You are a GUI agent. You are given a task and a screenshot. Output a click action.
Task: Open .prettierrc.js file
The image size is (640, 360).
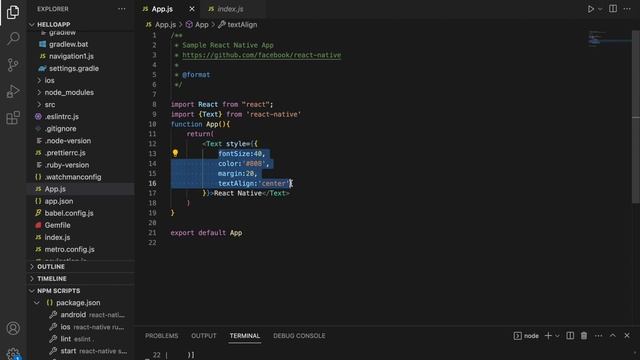click(x=81, y=153)
